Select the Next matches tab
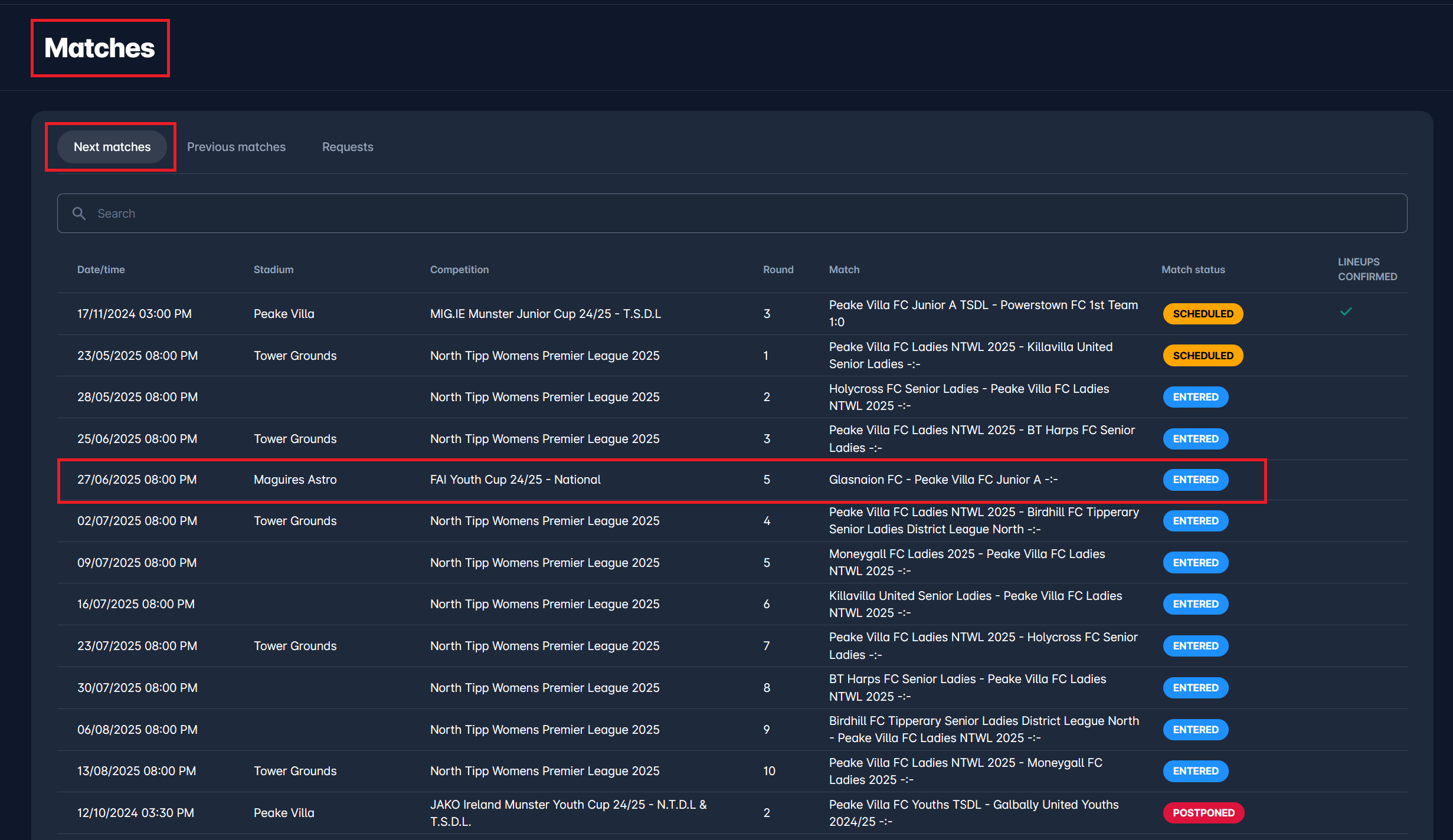 (112, 147)
